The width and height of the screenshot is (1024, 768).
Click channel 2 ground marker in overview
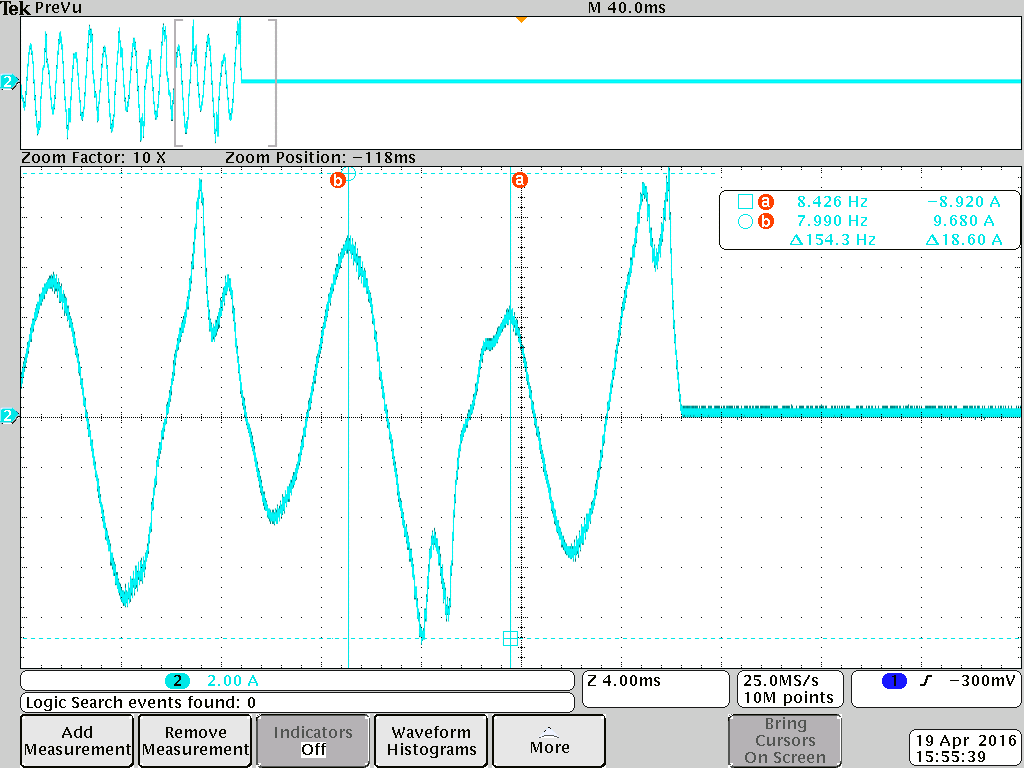(8, 82)
